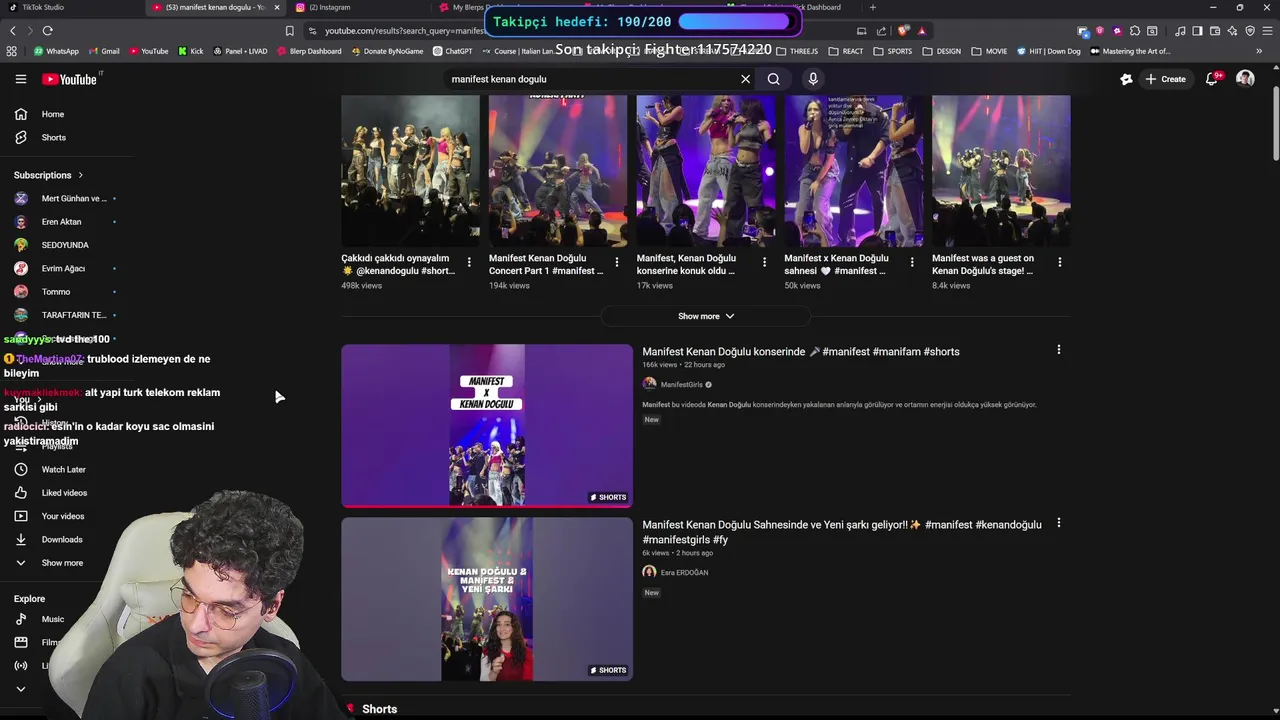Click the magnifier search button
Viewport: 1280px width, 720px height.
pyautogui.click(x=773, y=79)
